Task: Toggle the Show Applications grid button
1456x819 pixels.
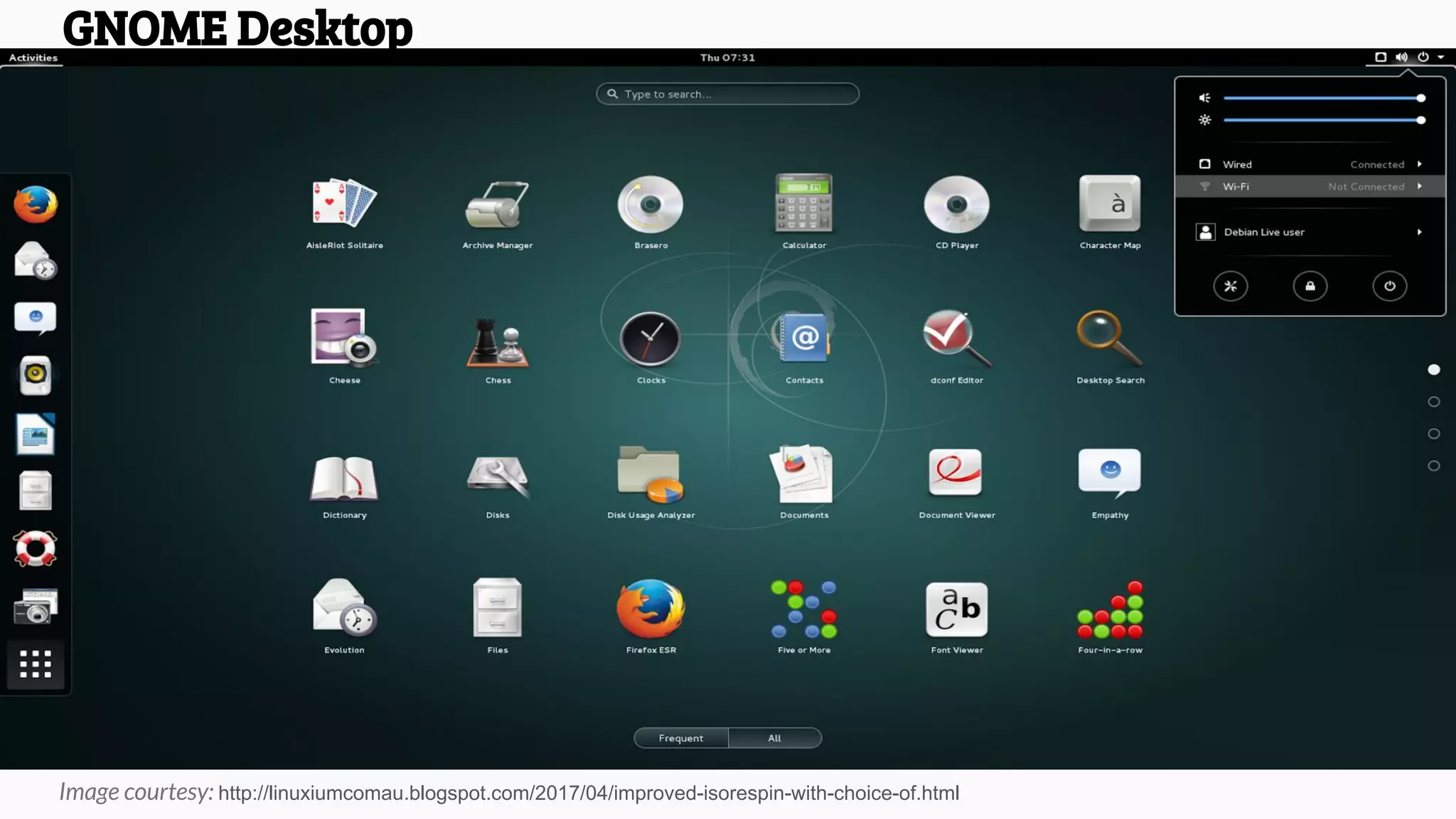Action: [36, 665]
